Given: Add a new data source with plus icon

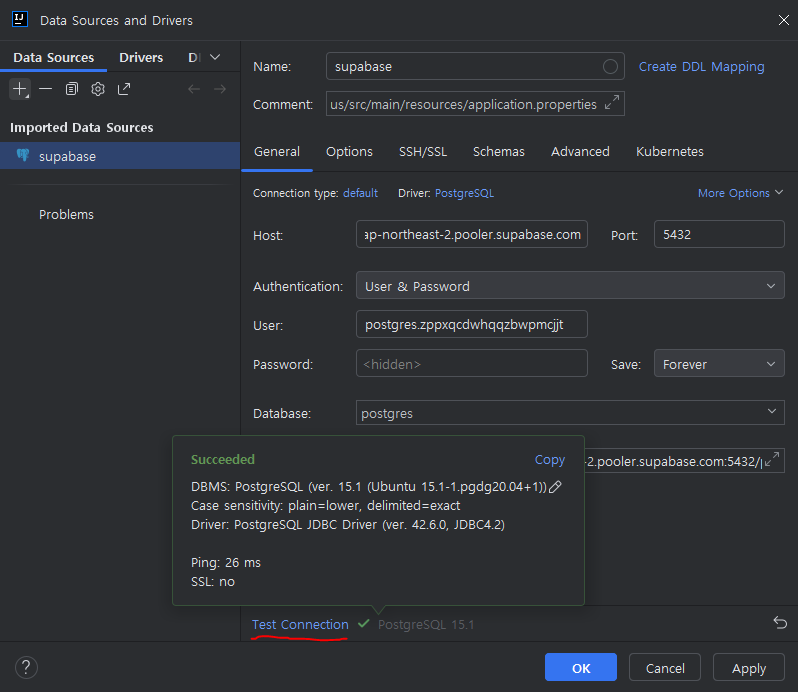Looking at the screenshot, I should pos(20,89).
